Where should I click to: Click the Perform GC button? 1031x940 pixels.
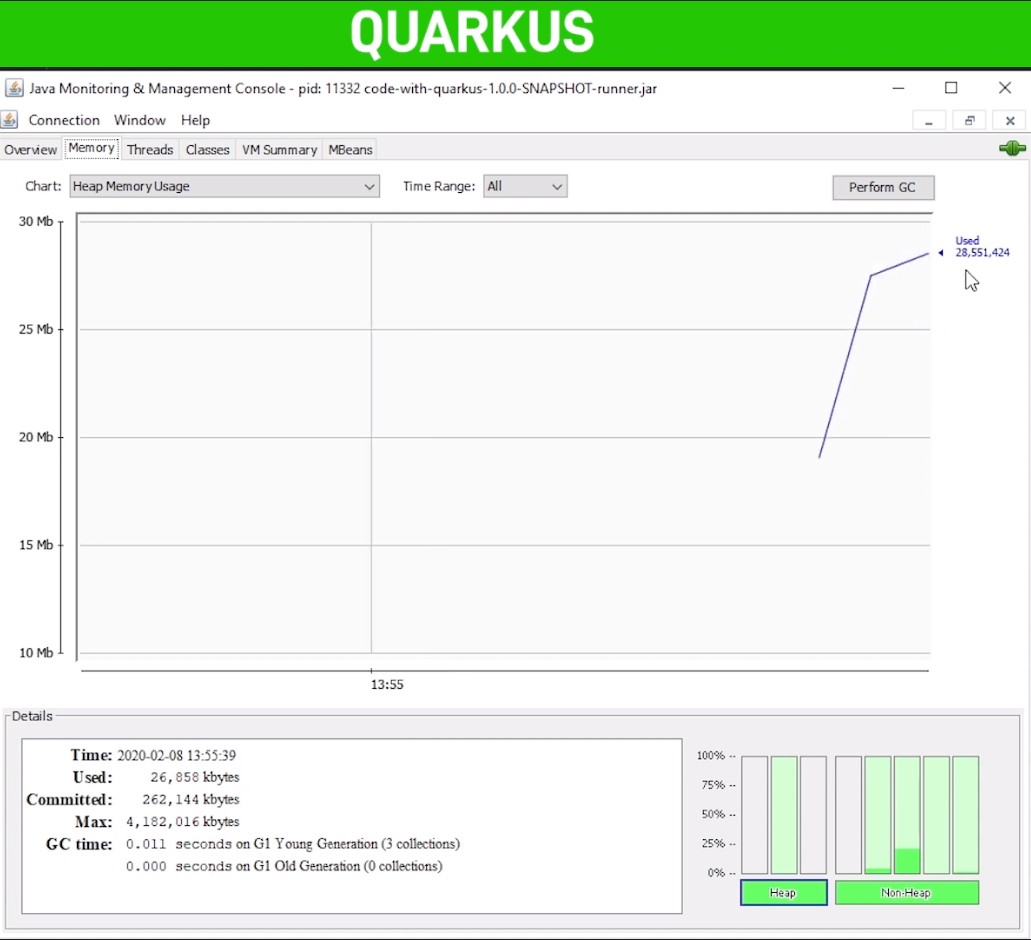pyautogui.click(x=882, y=187)
